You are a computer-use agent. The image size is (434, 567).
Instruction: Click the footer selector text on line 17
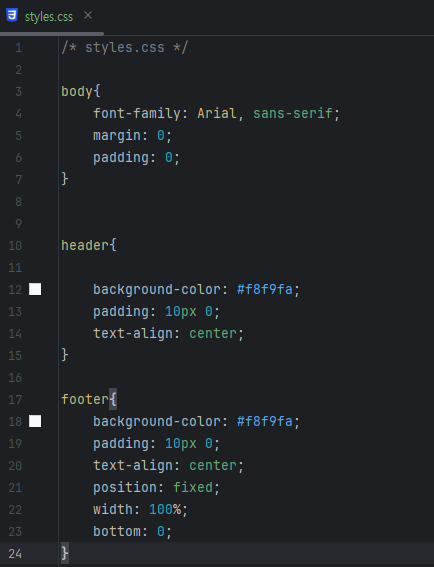click(x=85, y=399)
